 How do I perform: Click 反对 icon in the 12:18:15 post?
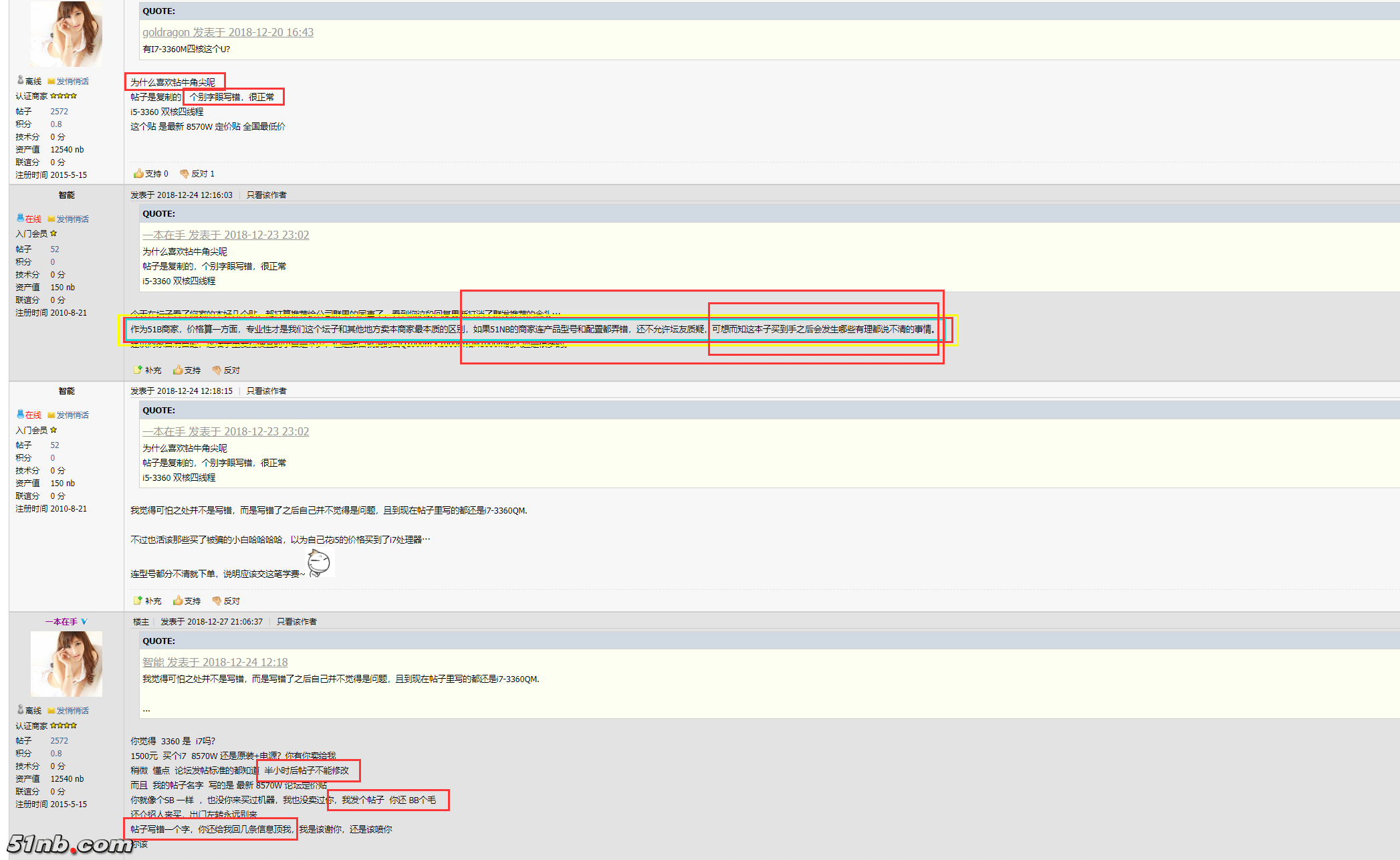coord(217,601)
